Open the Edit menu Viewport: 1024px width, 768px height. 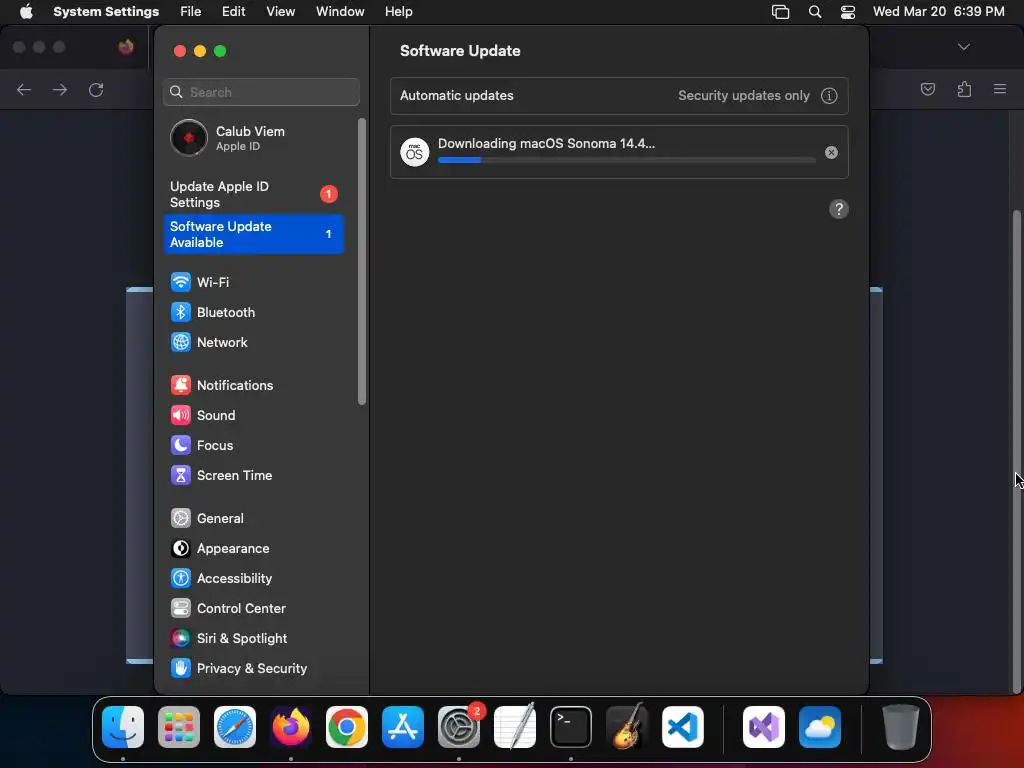[x=233, y=12]
